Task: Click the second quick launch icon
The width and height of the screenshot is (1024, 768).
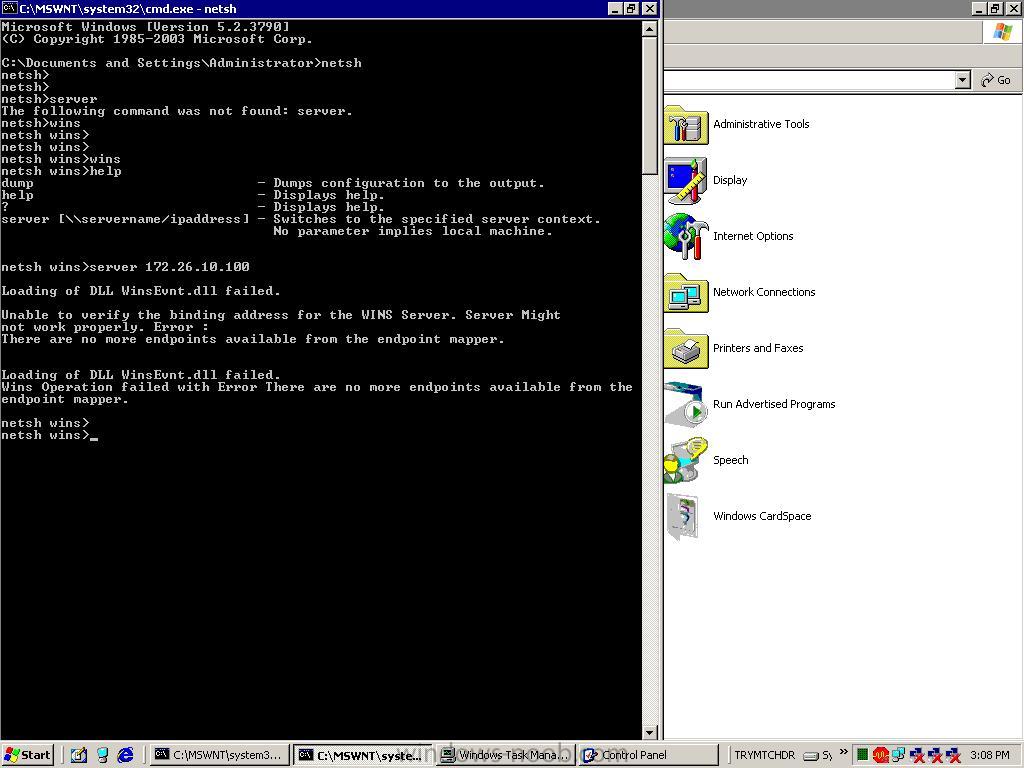Action: [x=103, y=755]
